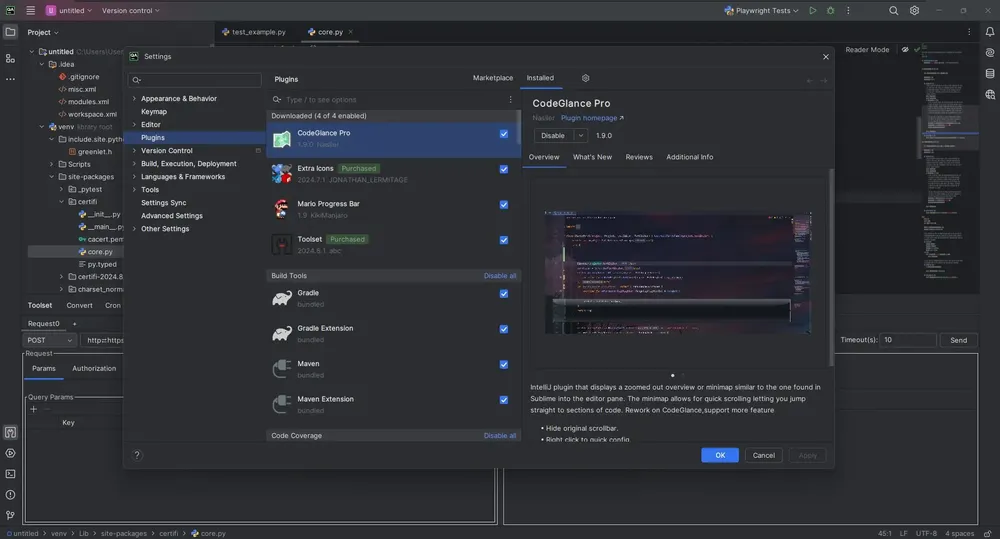Open Disable button dropdown arrow
This screenshot has height=539, width=1000.
click(x=580, y=135)
